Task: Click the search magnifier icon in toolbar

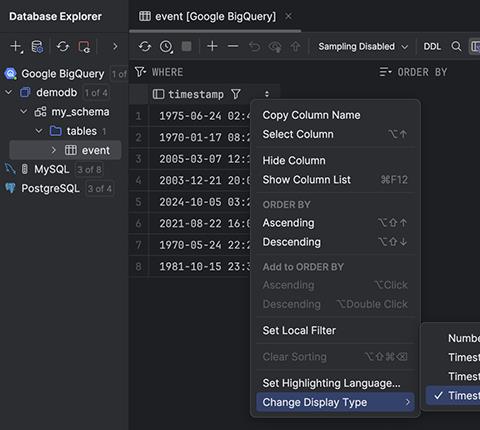Action: pos(456,46)
